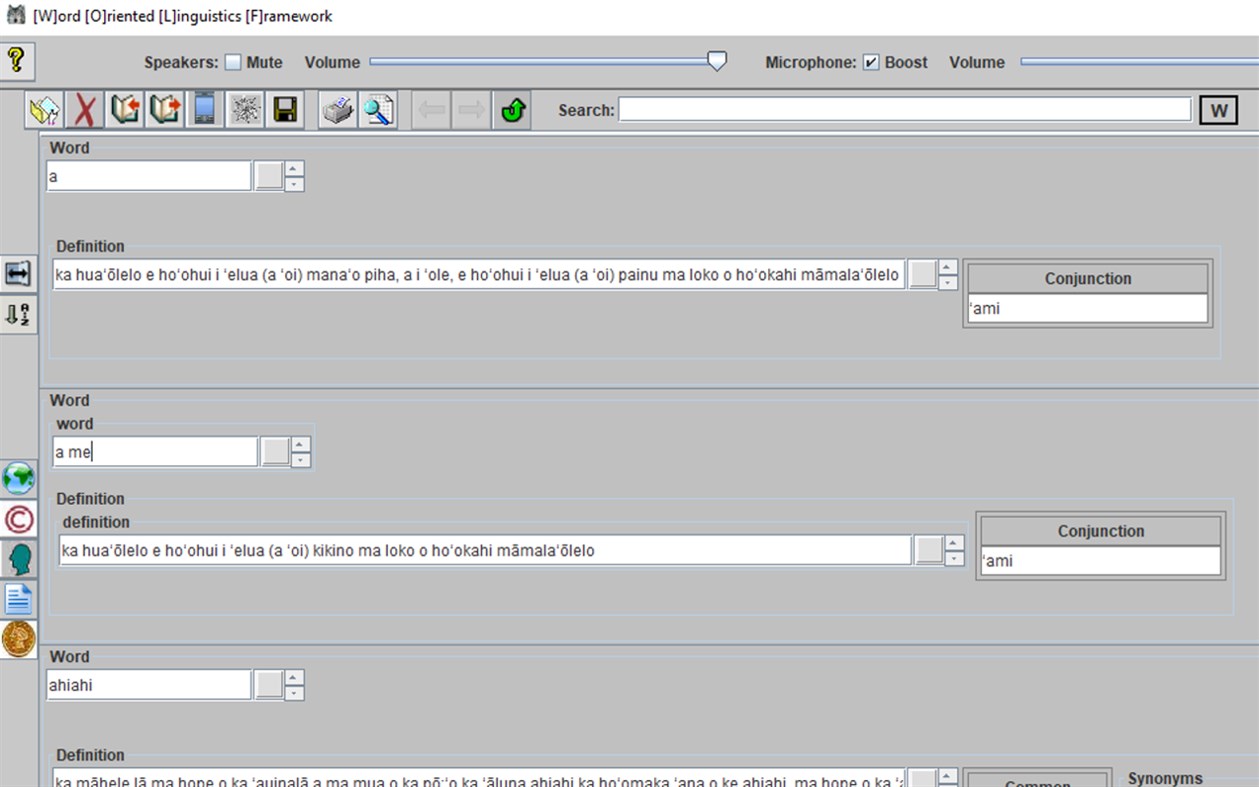Select the globe icon in the sidebar

click(18, 478)
